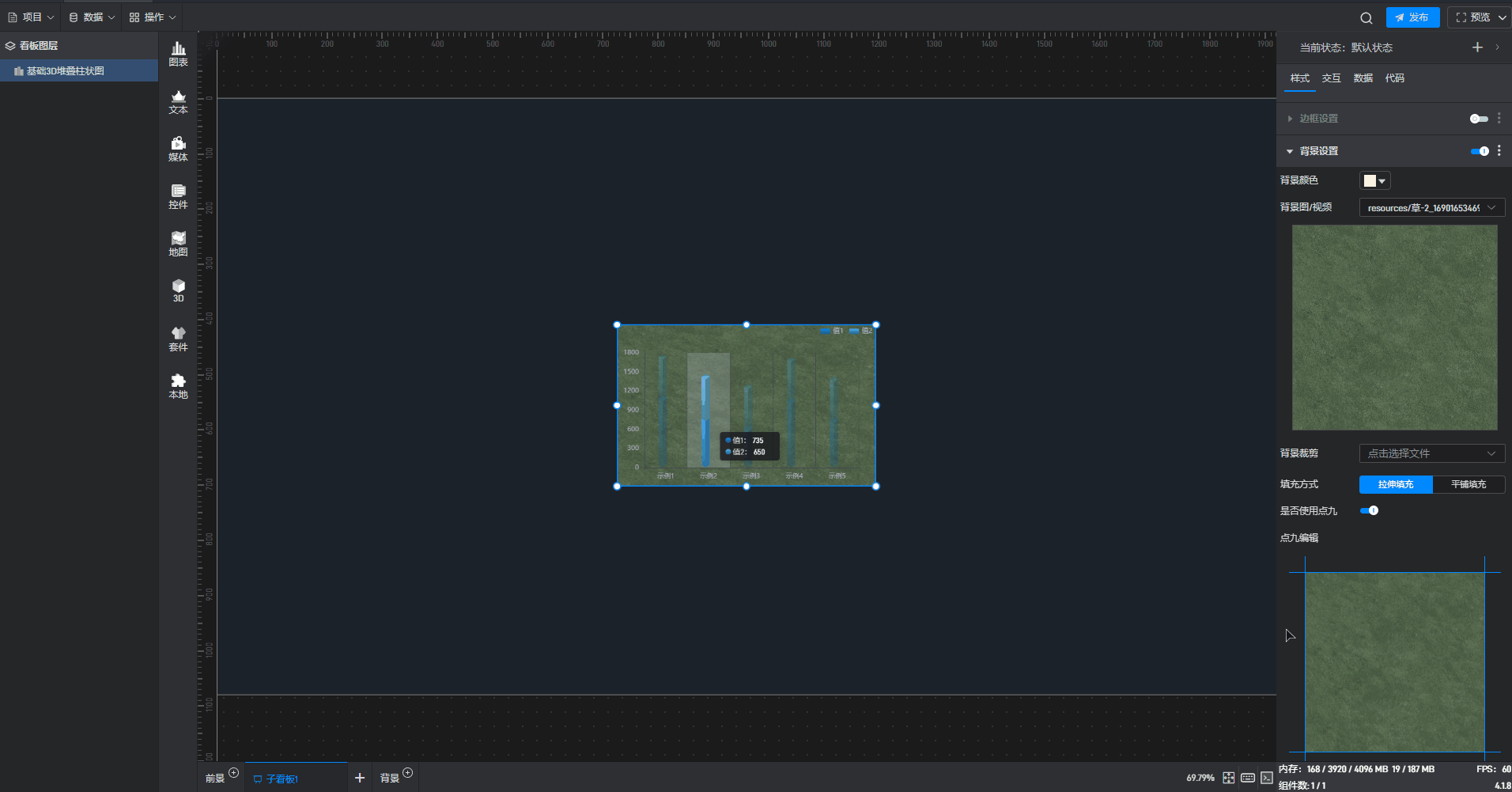Open the 套件 kit components icon
Screen dimensions: 1512x792
[178, 339]
